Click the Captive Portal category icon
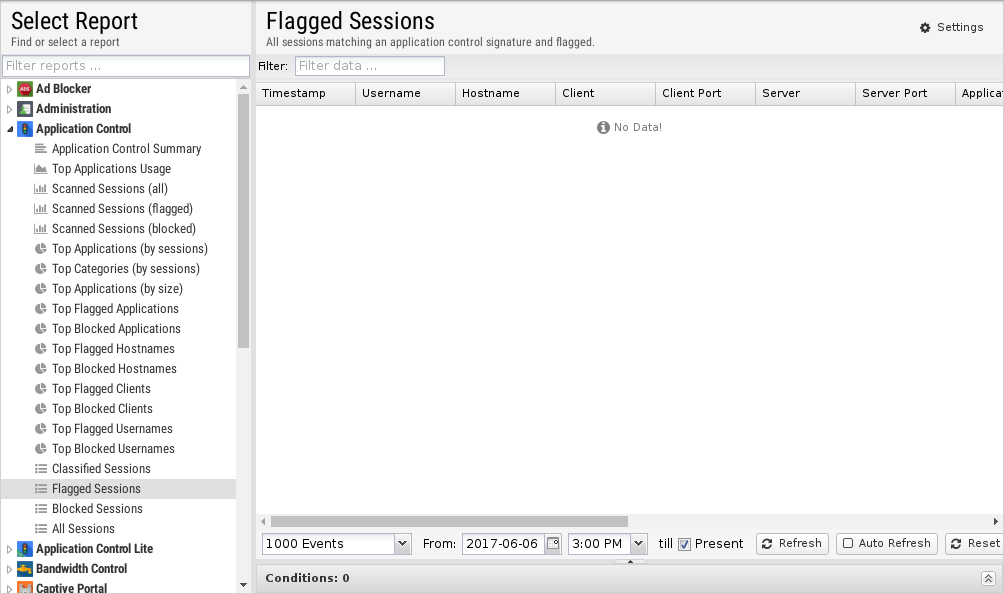The height and width of the screenshot is (594, 1004). pyautogui.click(x=25, y=588)
